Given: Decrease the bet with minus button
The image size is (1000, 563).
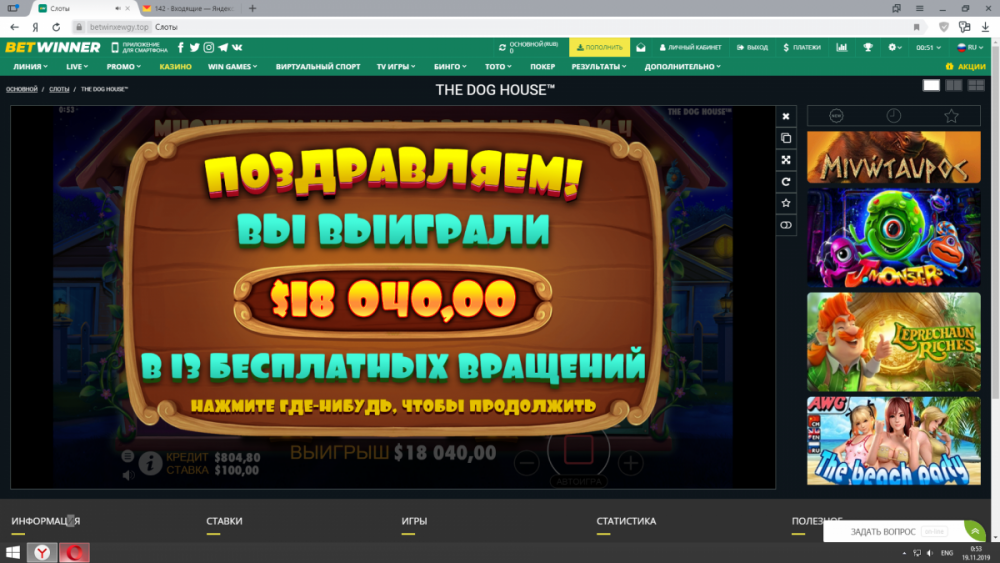Looking at the screenshot, I should (527, 463).
